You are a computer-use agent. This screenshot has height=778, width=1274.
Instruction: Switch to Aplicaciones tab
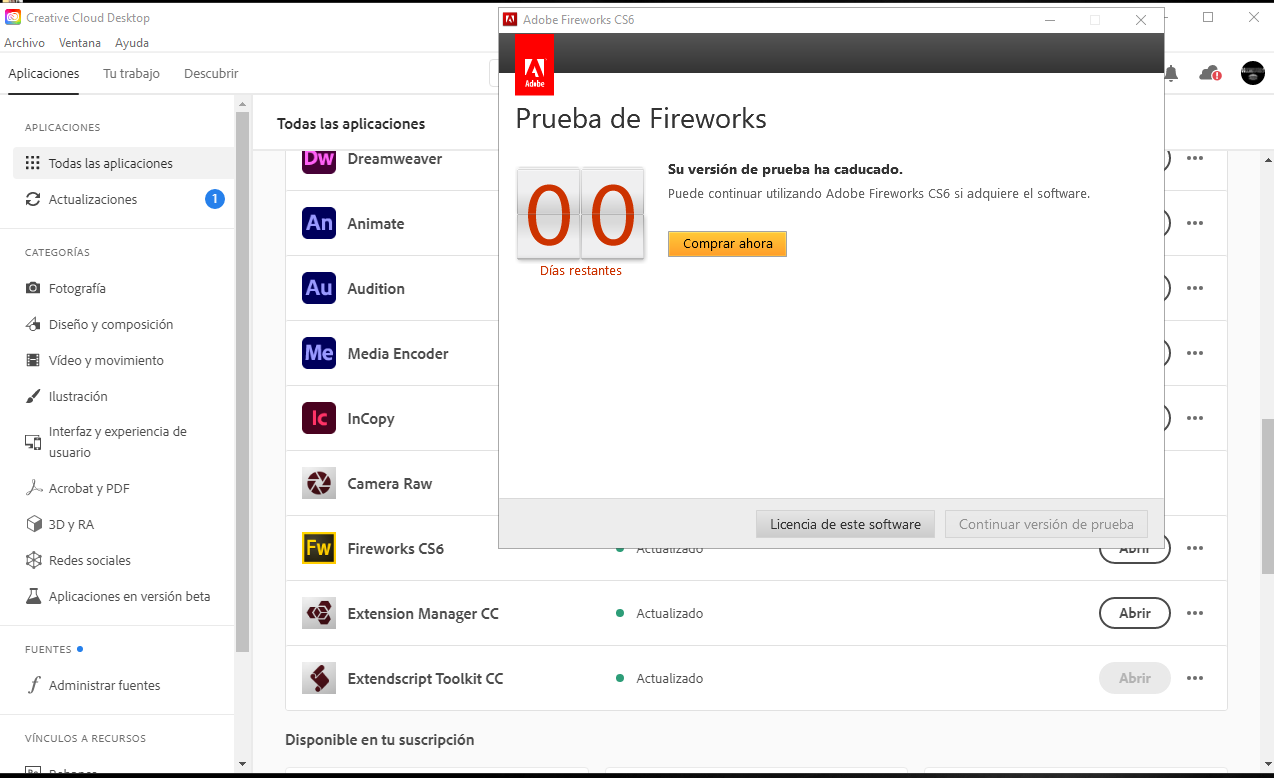44,73
